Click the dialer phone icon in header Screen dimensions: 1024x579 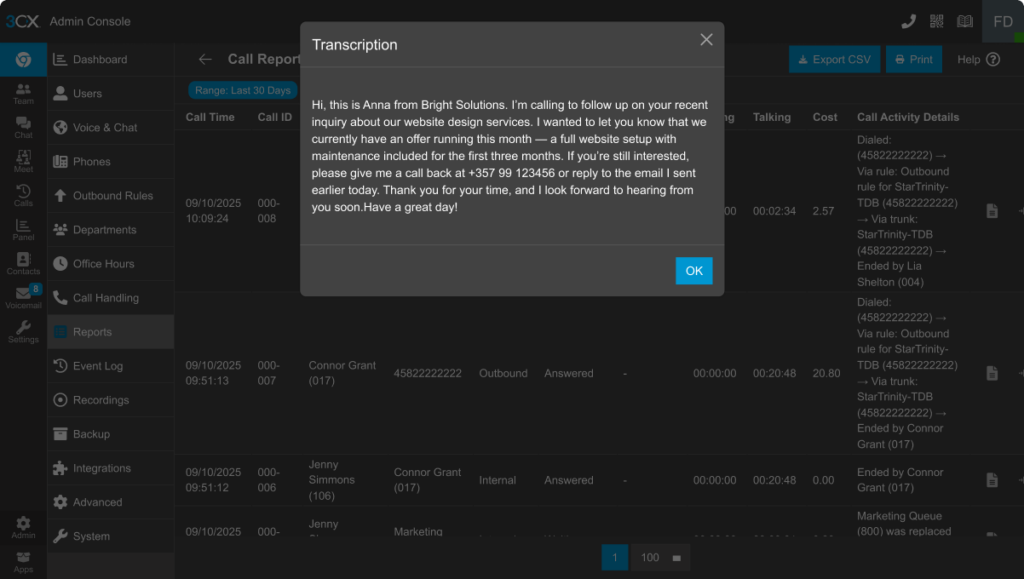click(908, 21)
